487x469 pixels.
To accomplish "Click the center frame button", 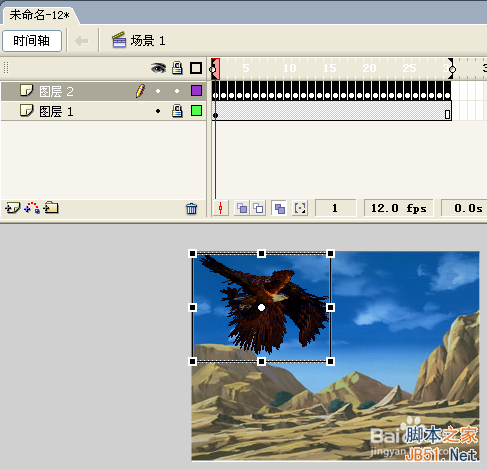I will pos(220,208).
